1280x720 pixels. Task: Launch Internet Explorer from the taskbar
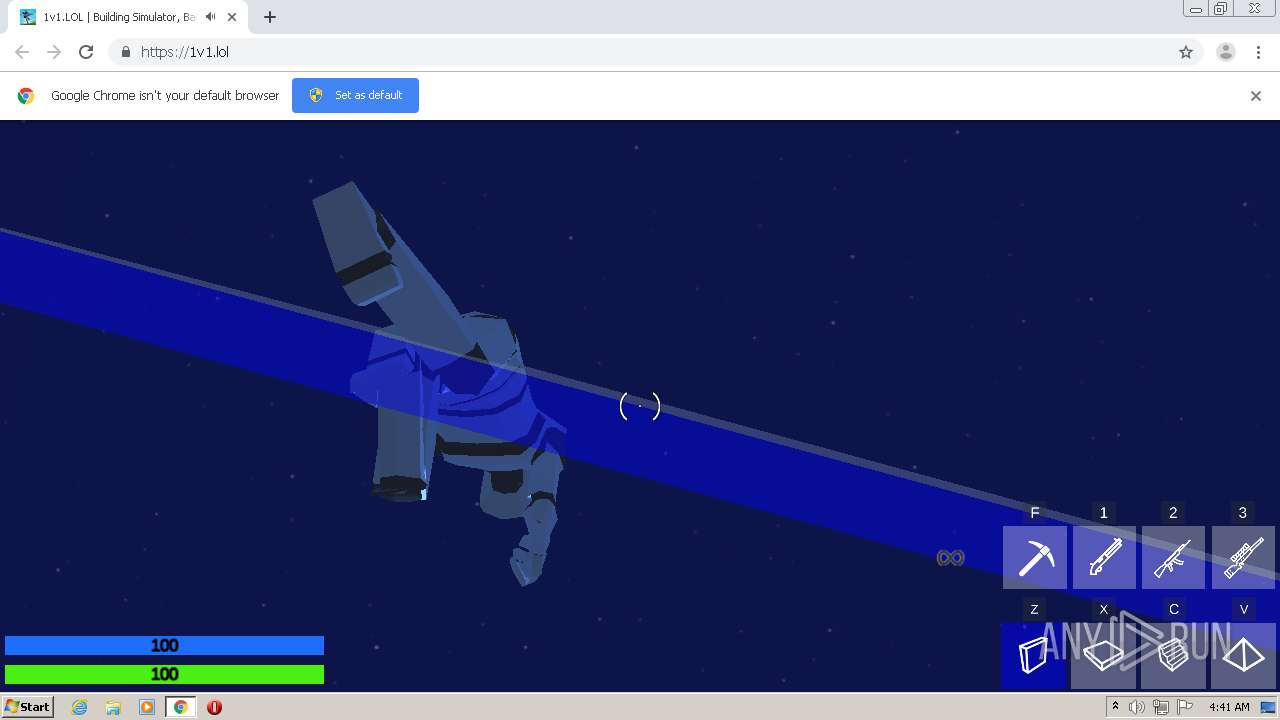[79, 707]
